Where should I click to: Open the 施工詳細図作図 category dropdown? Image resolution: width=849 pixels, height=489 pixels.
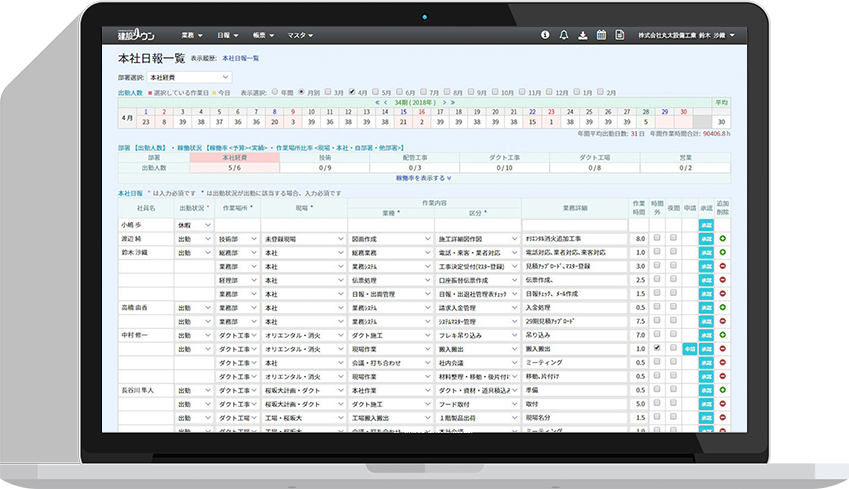point(478,239)
